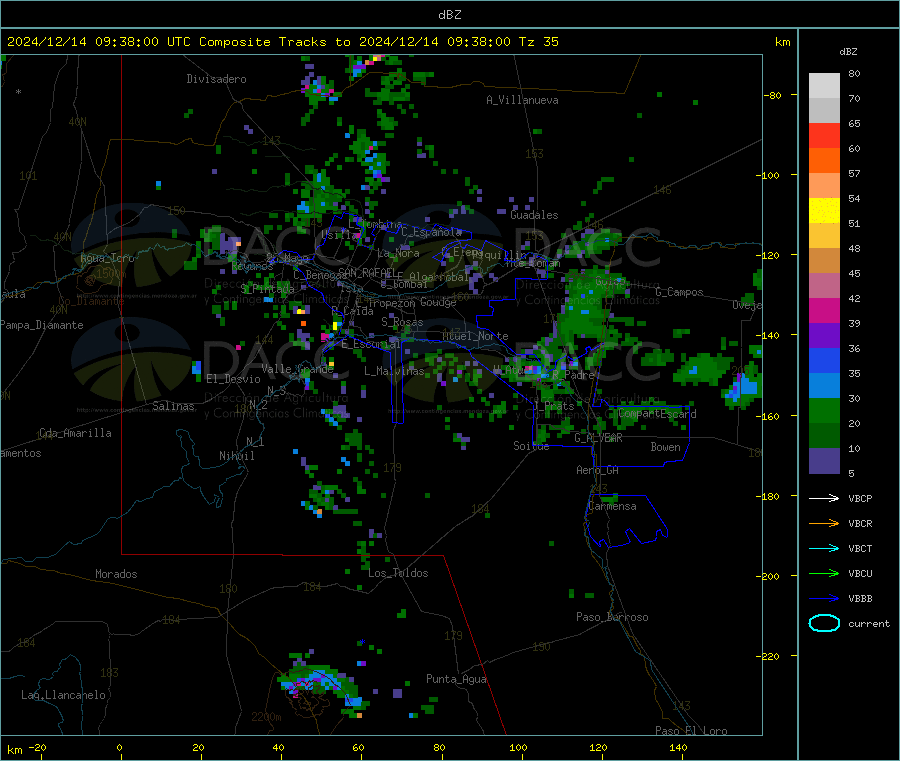Select the light blue 30–35 dBZ swatch

coord(824,386)
